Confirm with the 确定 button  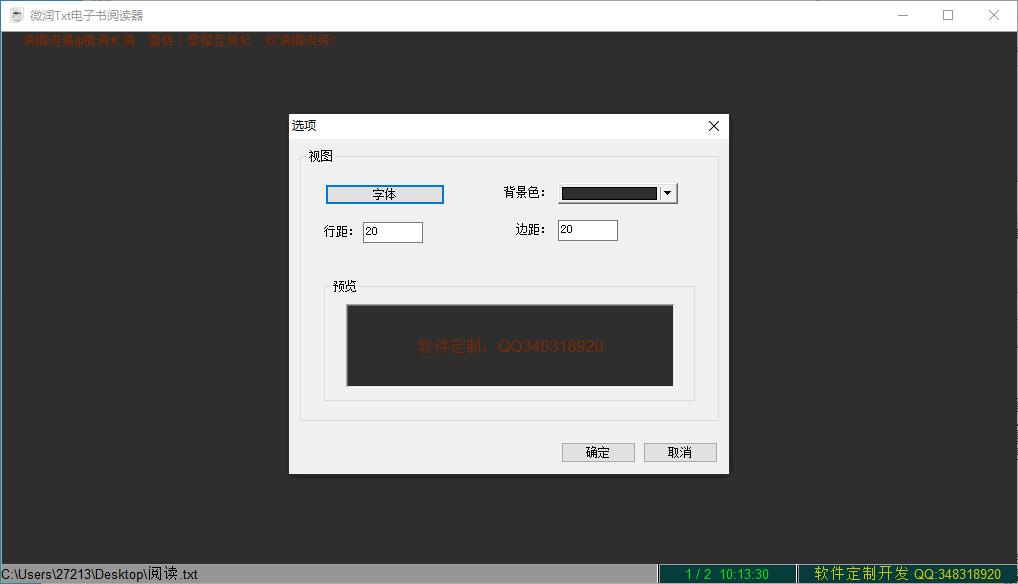pos(598,452)
